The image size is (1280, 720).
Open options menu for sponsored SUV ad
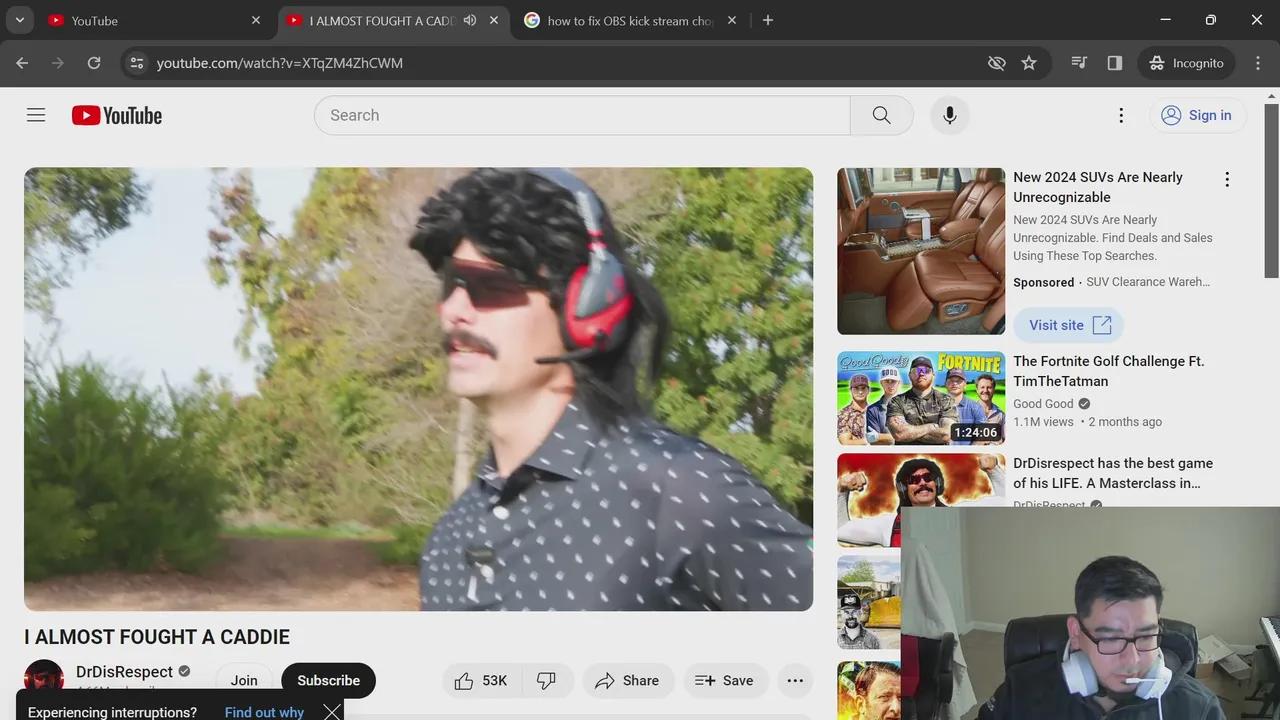coord(1227,180)
